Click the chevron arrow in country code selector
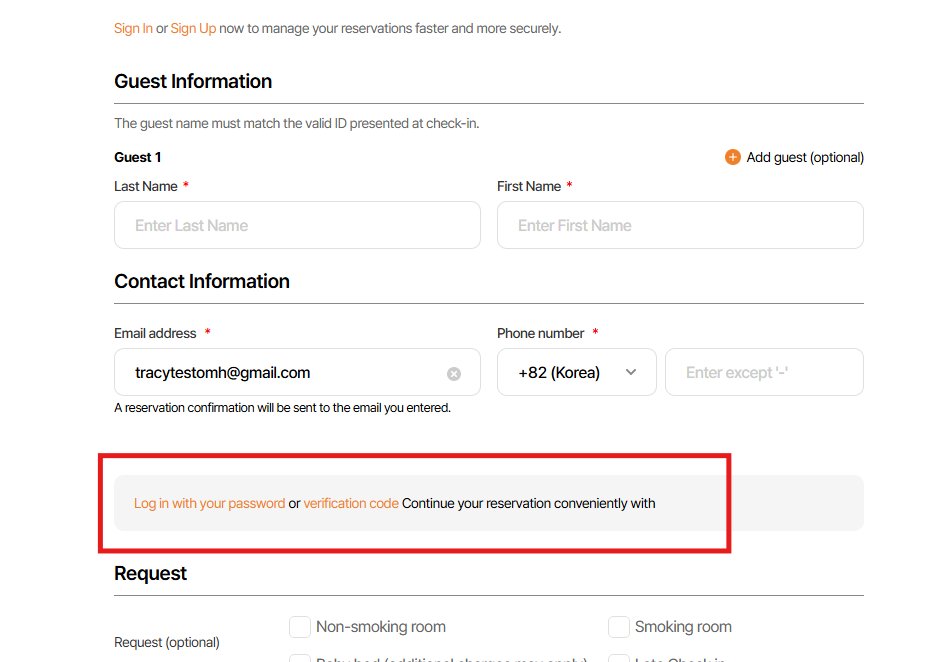933x662 pixels. coord(631,372)
